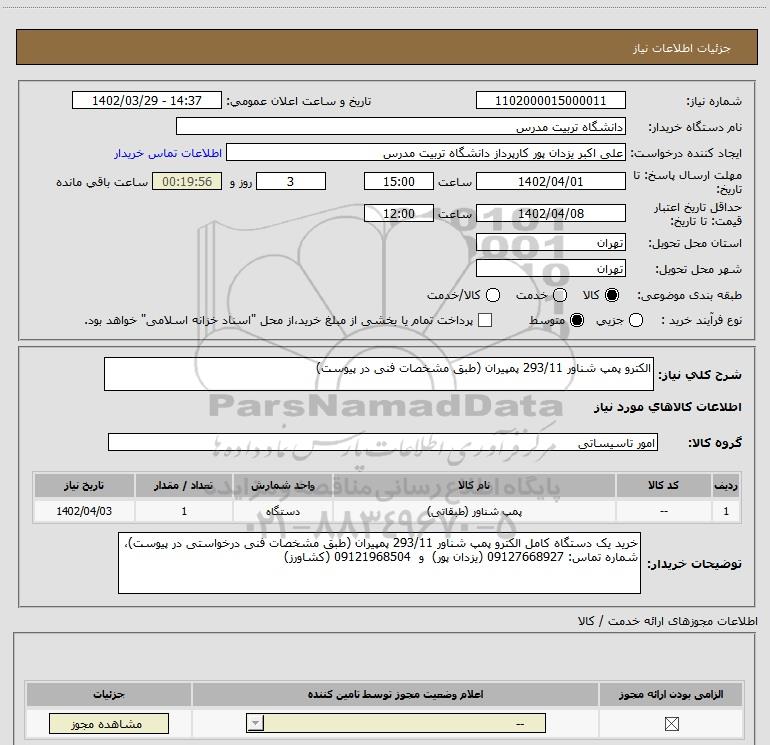The image size is (770, 745).
Task: Click the استان محل تحویل field تهران
Action: point(550,242)
